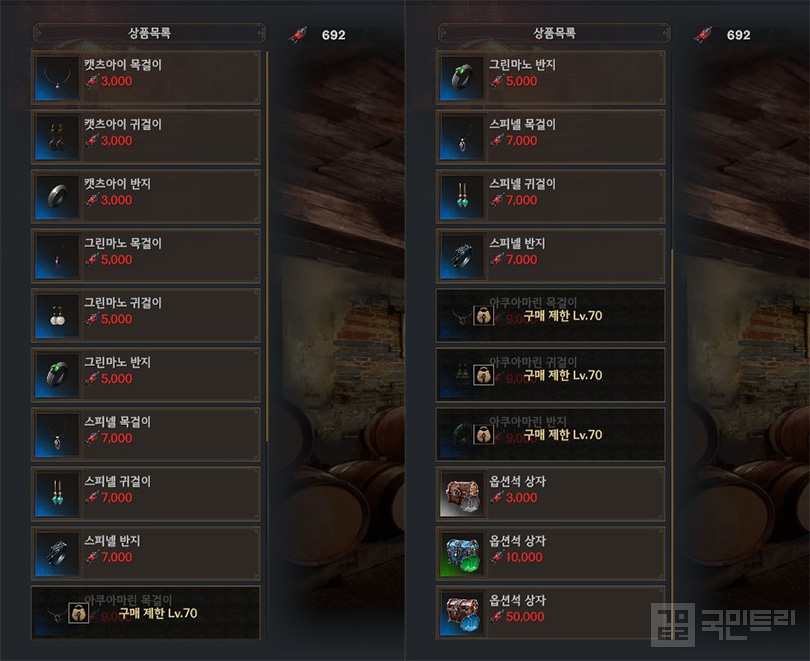The width and height of the screenshot is (810, 661).
Task: Open the 50,000 옵션석 상자 chest icon
Action: coord(462,613)
